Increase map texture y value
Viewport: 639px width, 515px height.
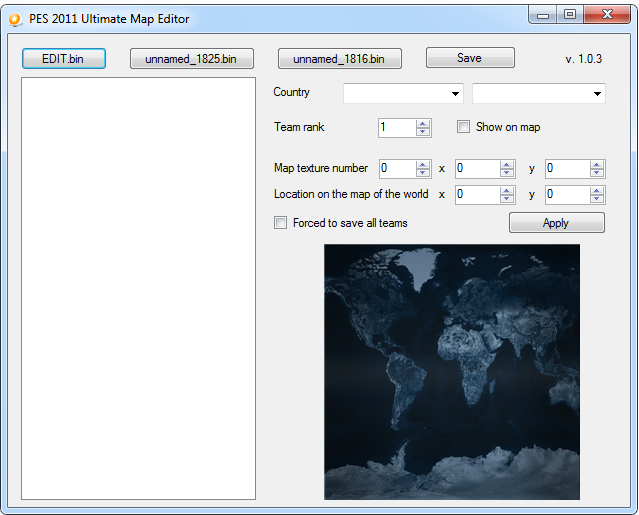click(x=597, y=165)
